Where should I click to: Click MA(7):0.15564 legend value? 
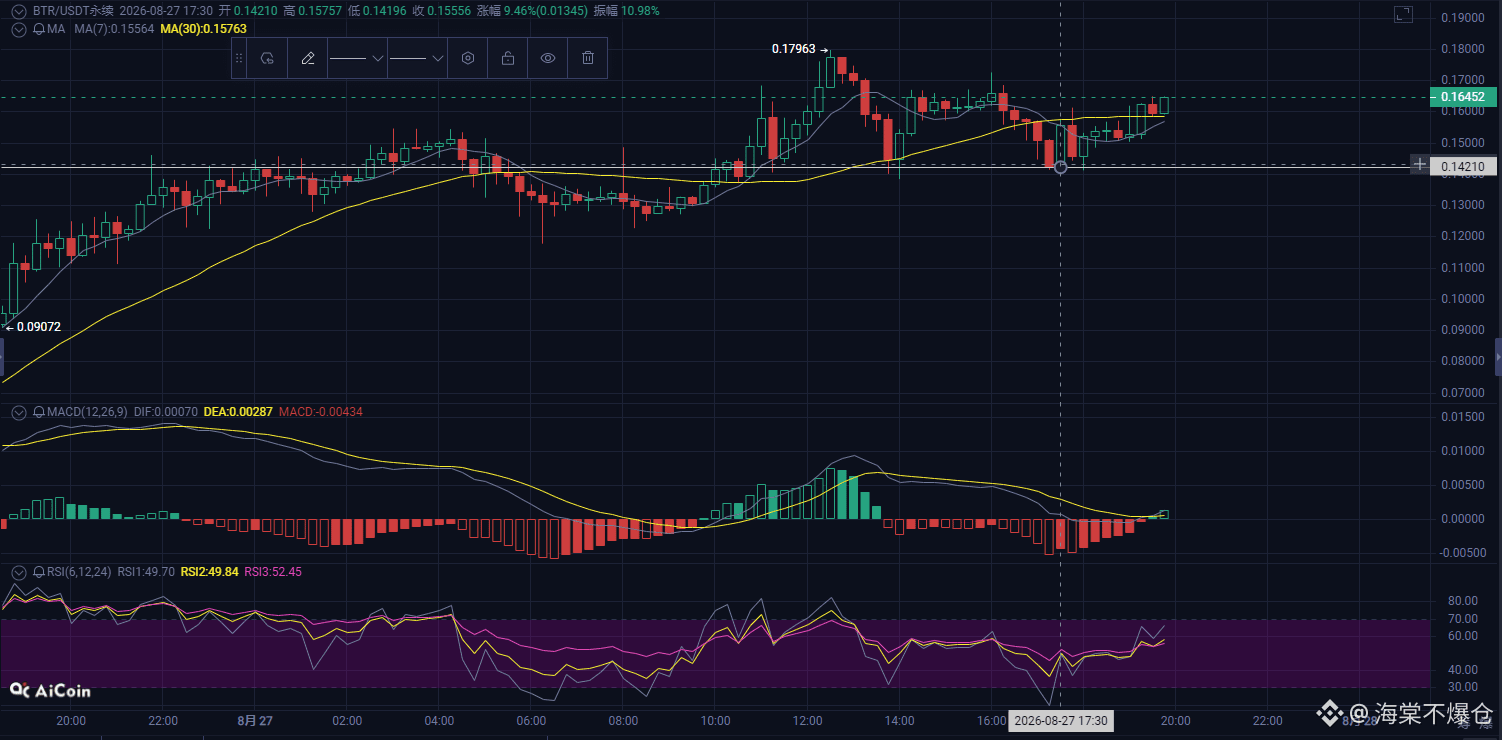click(114, 29)
